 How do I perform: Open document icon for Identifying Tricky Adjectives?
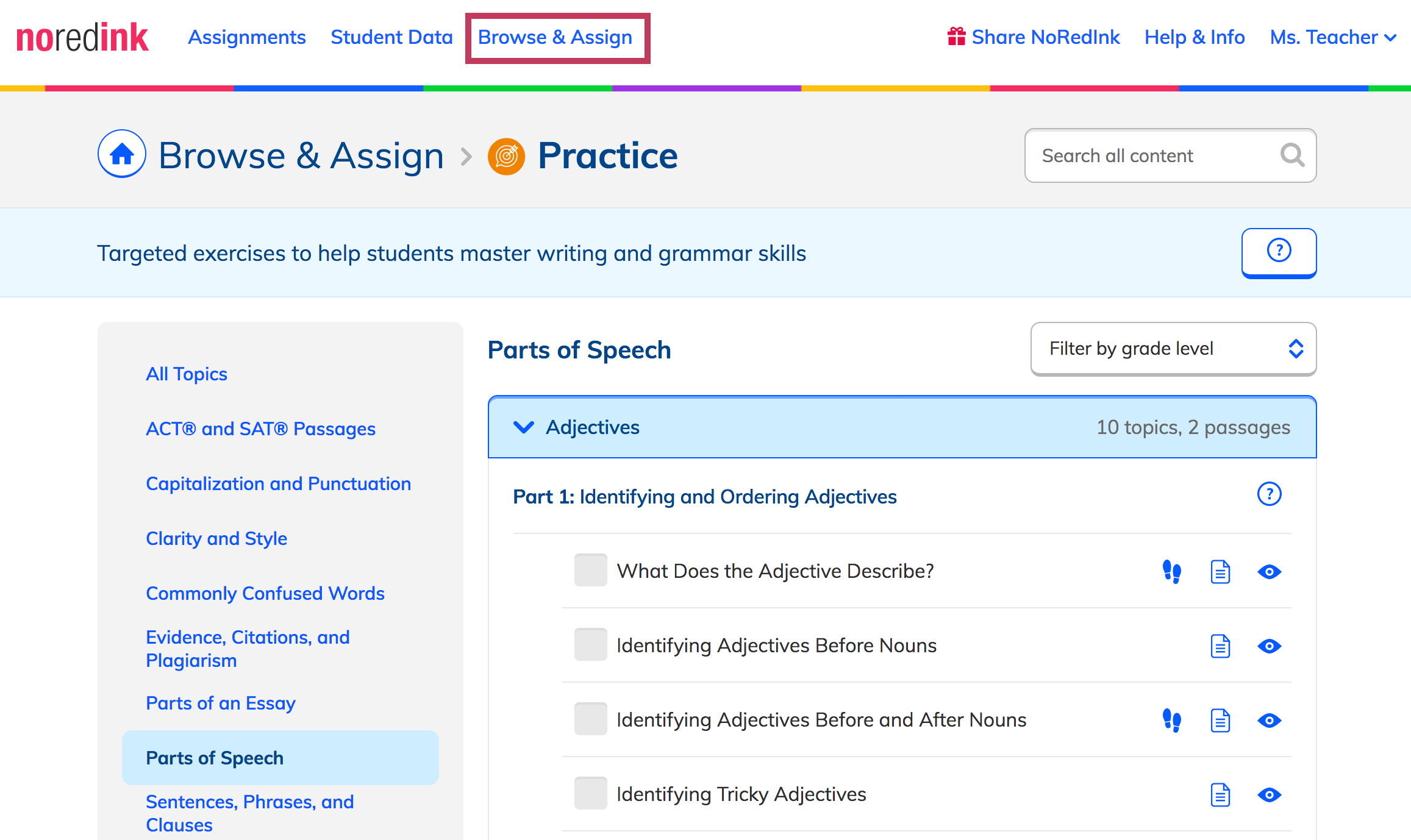(x=1220, y=794)
